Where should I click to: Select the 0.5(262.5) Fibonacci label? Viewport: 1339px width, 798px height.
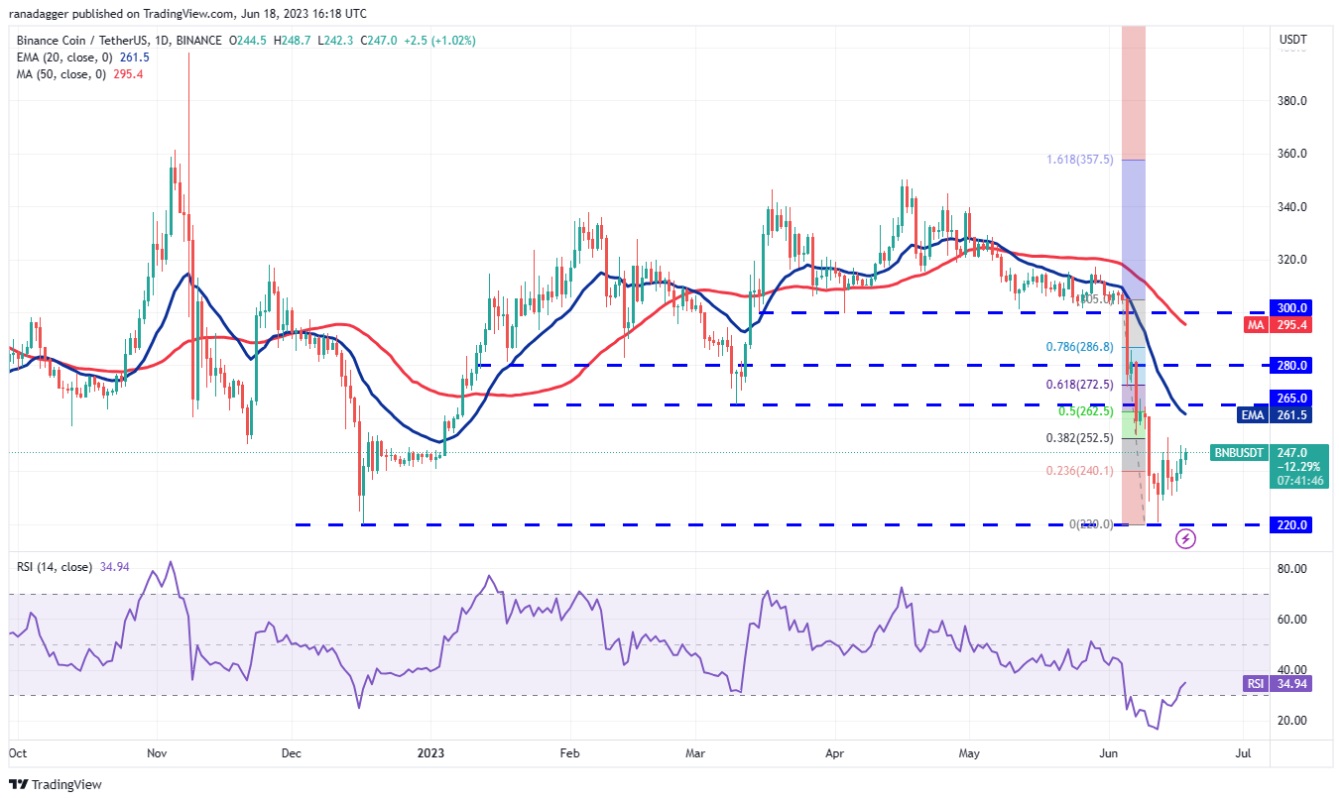pos(1086,410)
